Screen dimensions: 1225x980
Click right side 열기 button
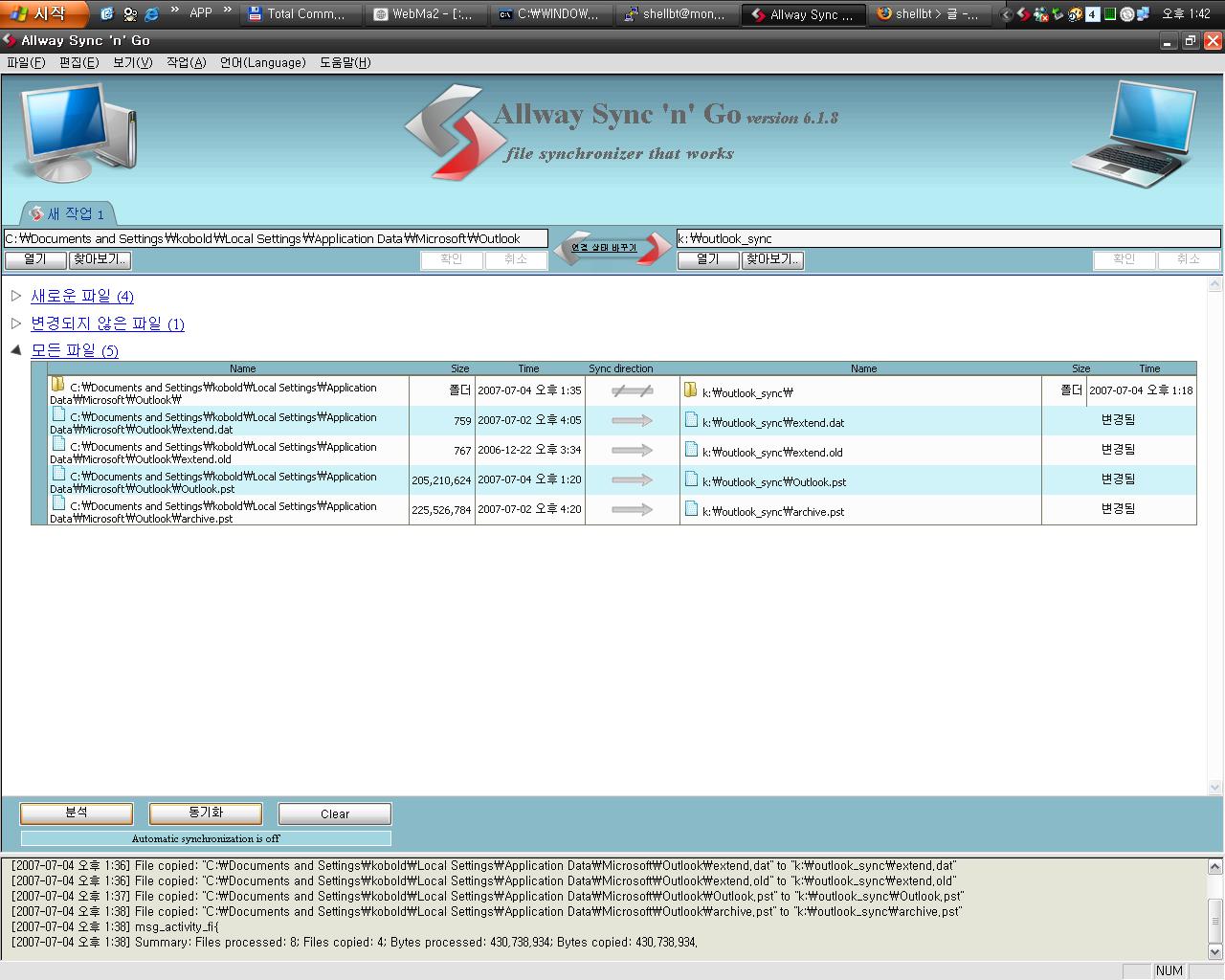point(707,259)
